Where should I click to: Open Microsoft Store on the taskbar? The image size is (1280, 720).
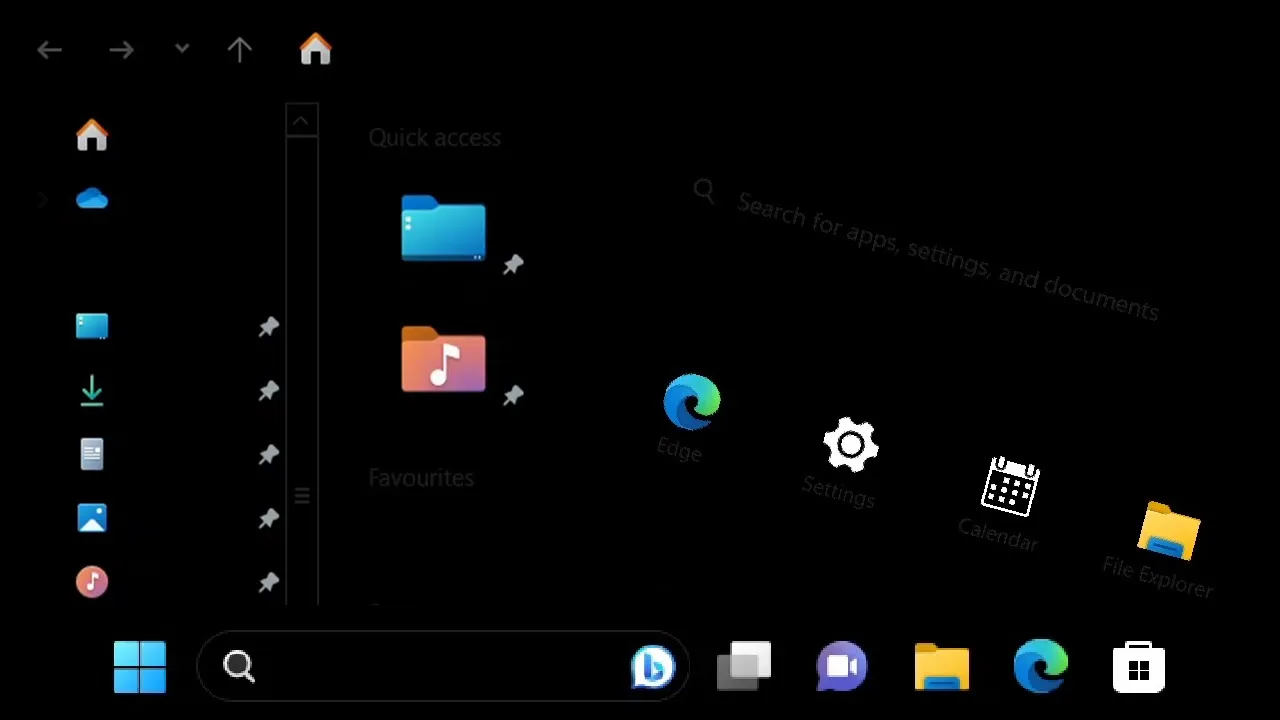1139,667
